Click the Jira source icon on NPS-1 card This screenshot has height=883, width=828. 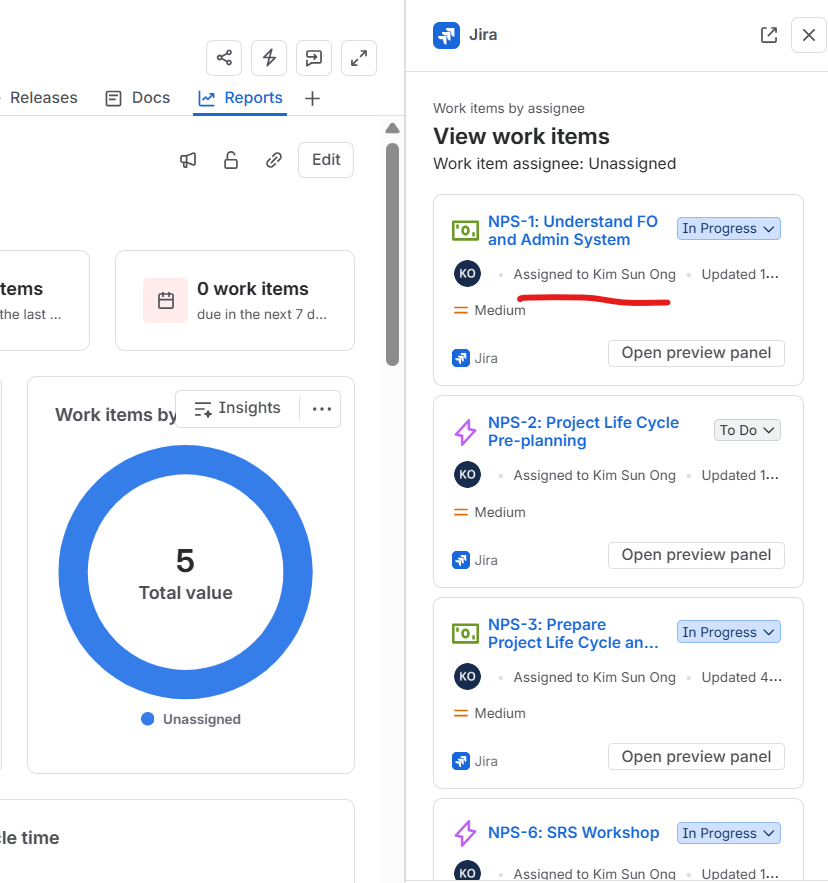[x=461, y=358]
